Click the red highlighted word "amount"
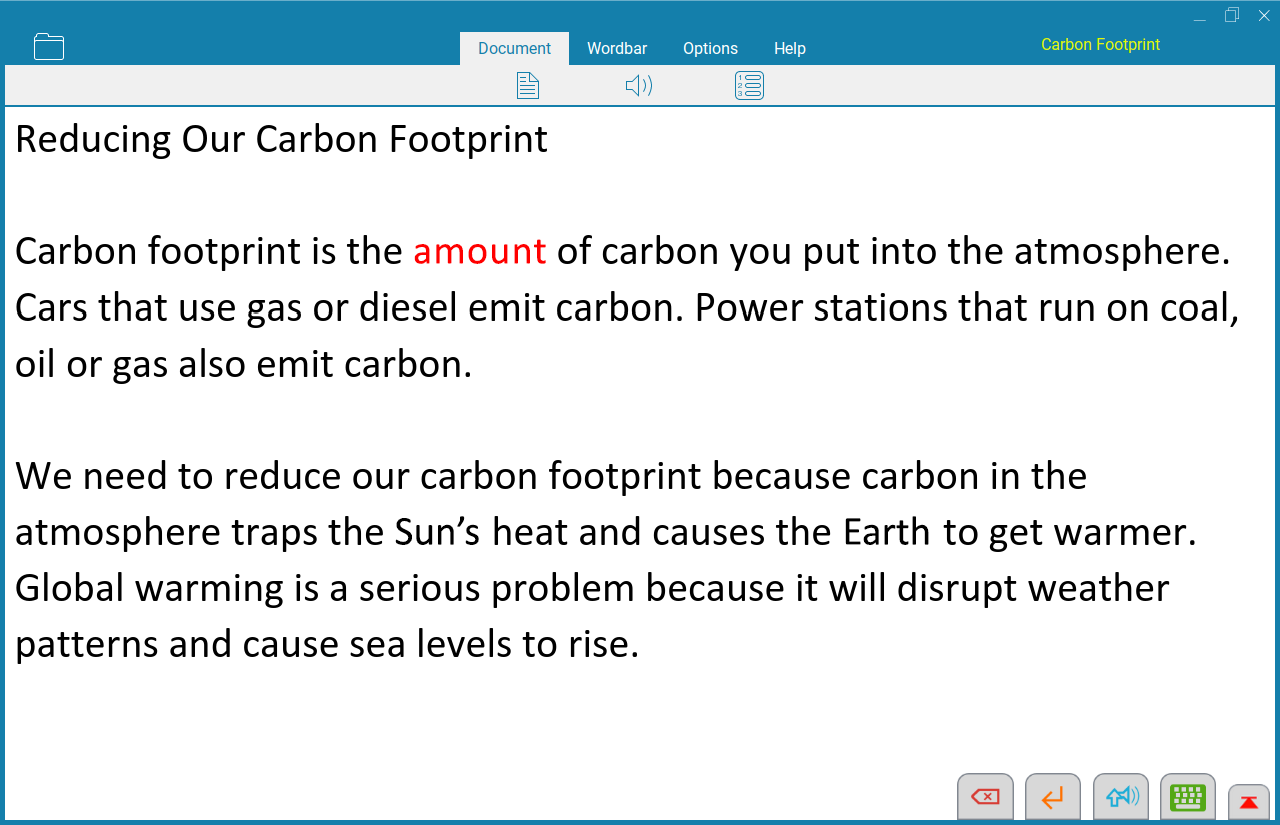The height and width of the screenshot is (825, 1280). [x=479, y=251]
